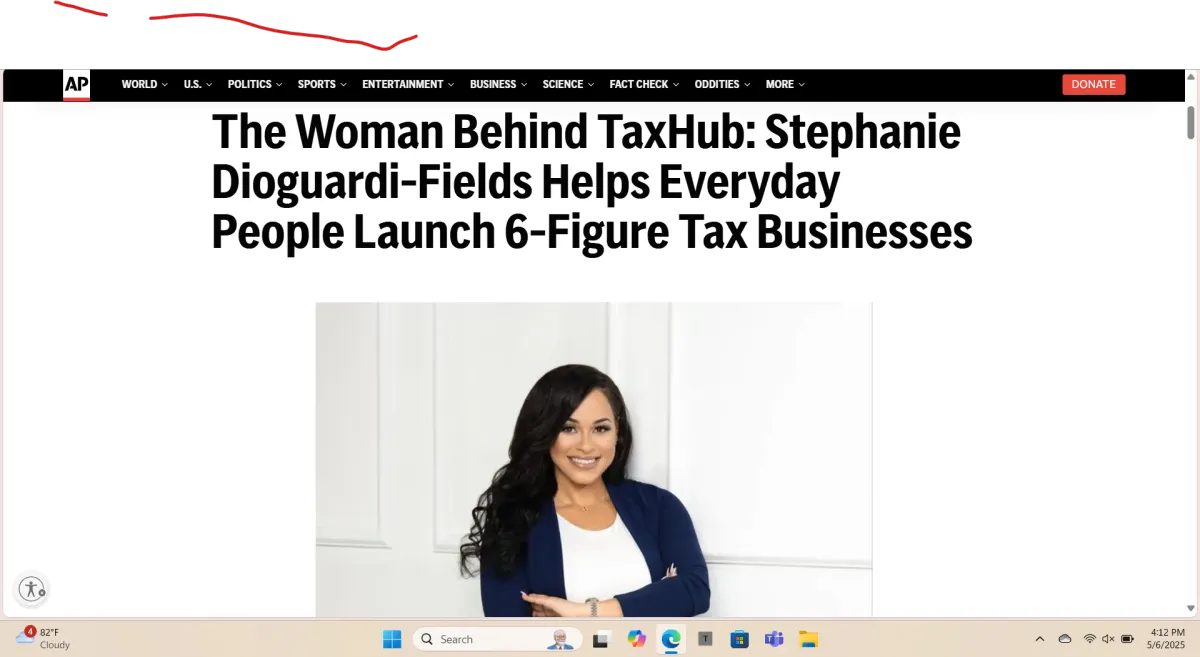Click the AP logo in the header

point(76,85)
